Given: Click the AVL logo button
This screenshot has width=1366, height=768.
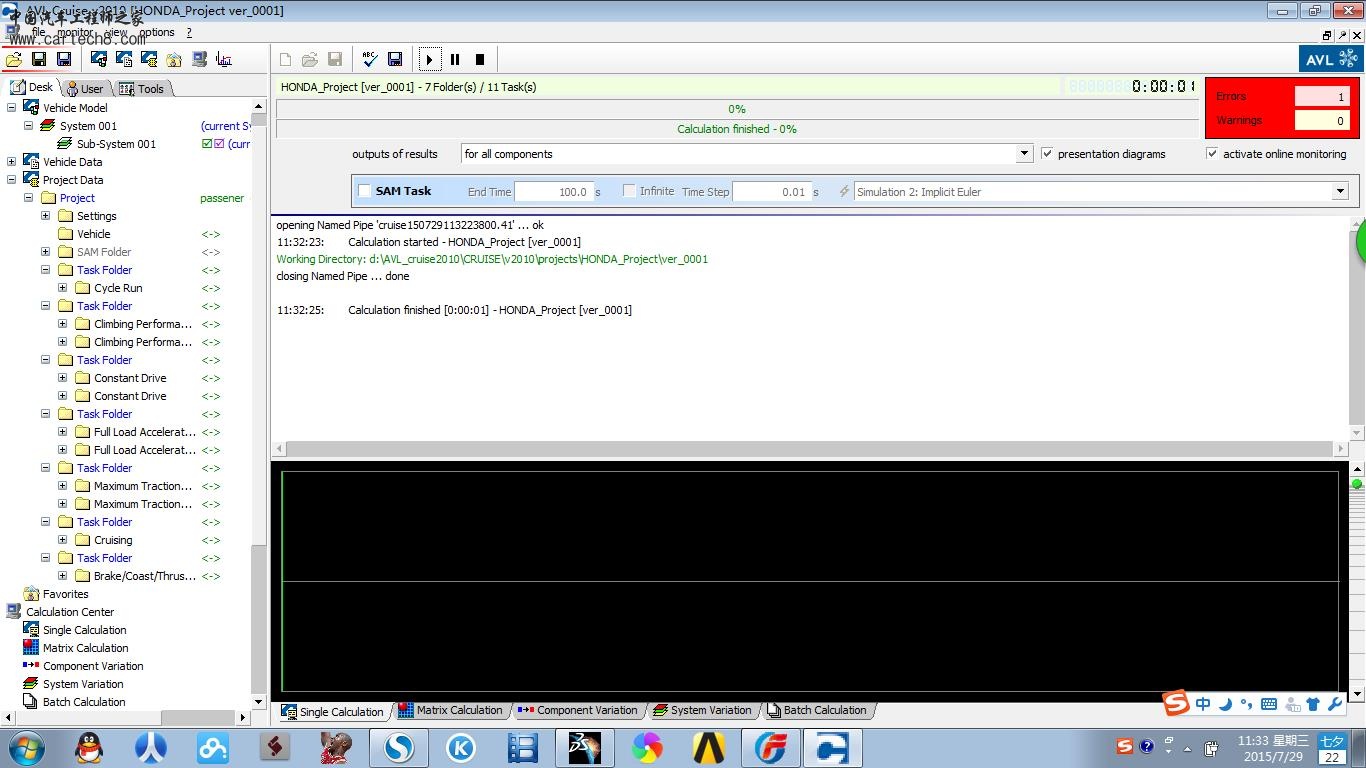Looking at the screenshot, I should pos(1330,59).
